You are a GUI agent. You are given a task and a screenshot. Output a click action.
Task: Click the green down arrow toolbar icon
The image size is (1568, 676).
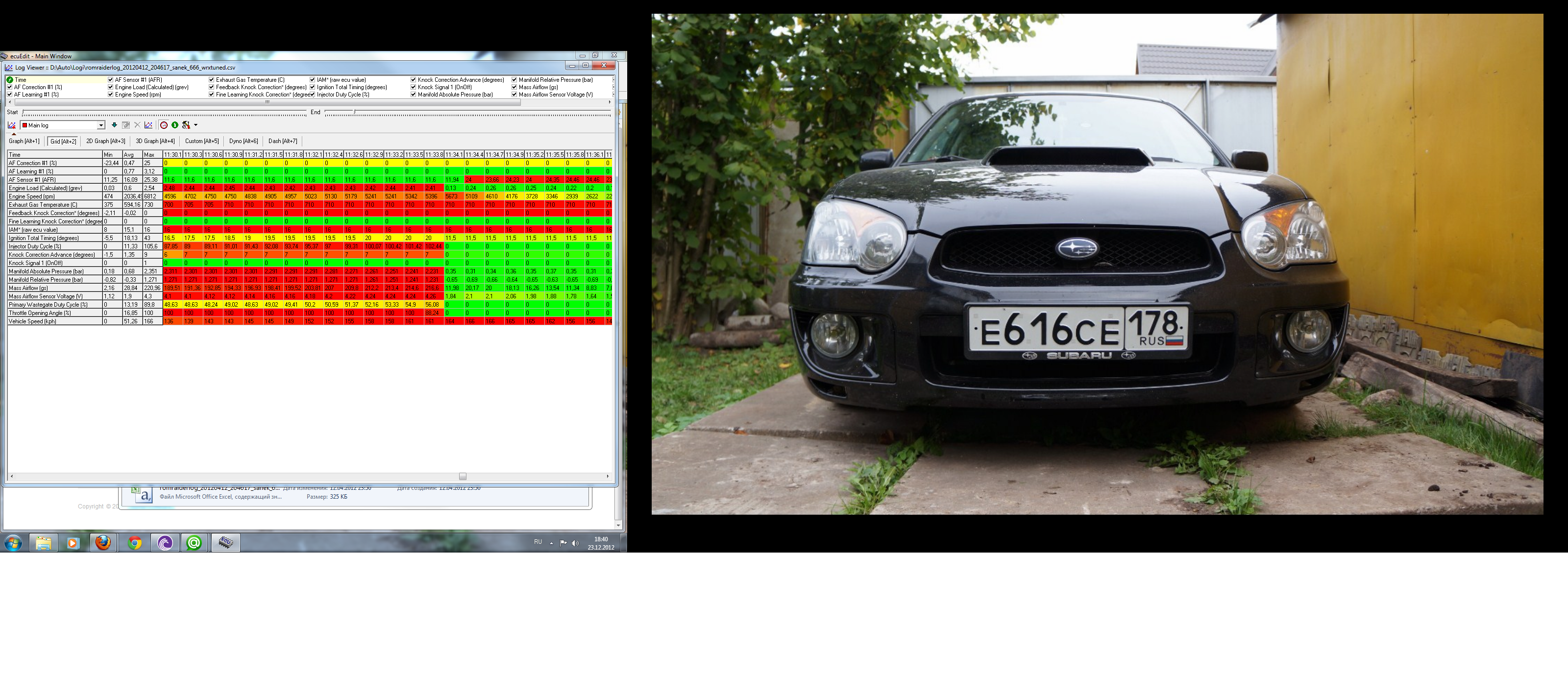click(114, 125)
